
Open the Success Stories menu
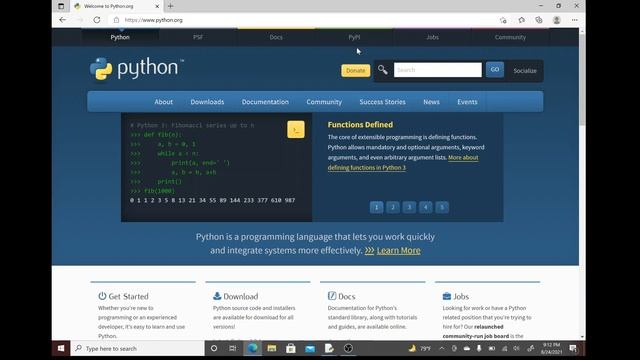pyautogui.click(x=382, y=102)
